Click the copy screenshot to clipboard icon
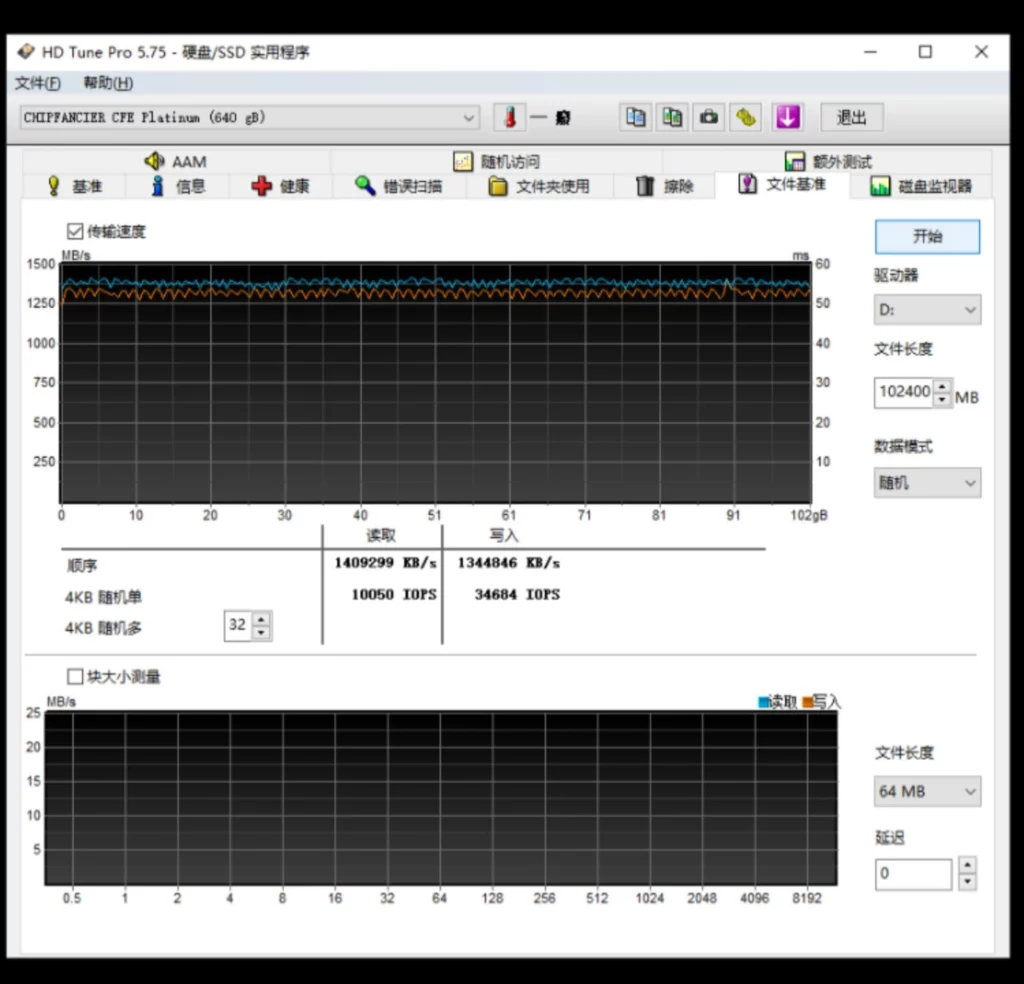The image size is (1024, 984). click(x=672, y=118)
